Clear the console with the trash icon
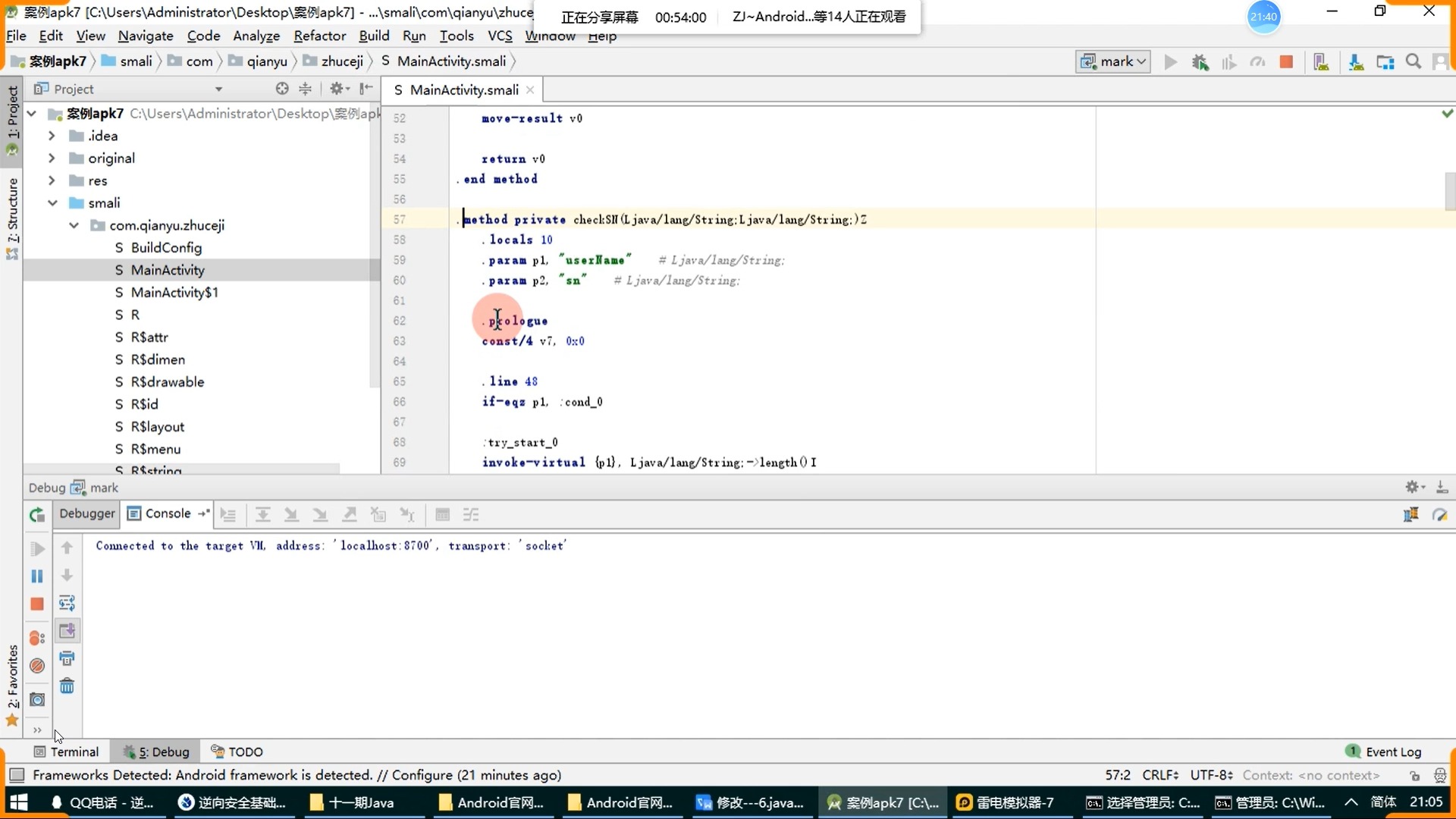The image size is (1456, 819). click(67, 686)
